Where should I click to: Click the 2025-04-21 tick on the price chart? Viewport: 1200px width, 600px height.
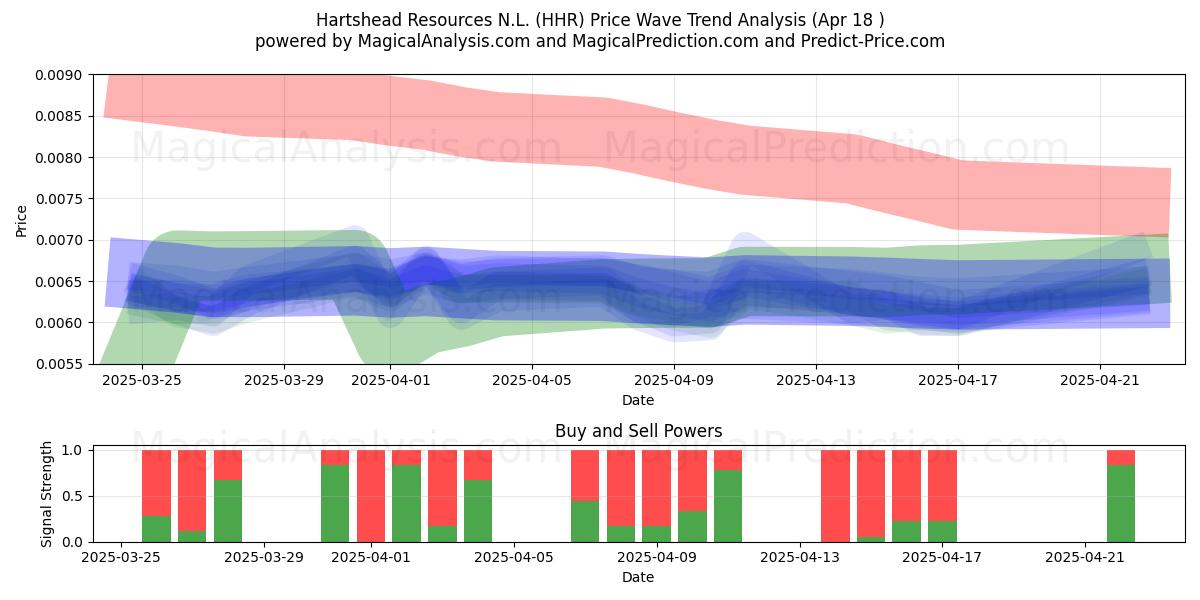tap(1100, 381)
